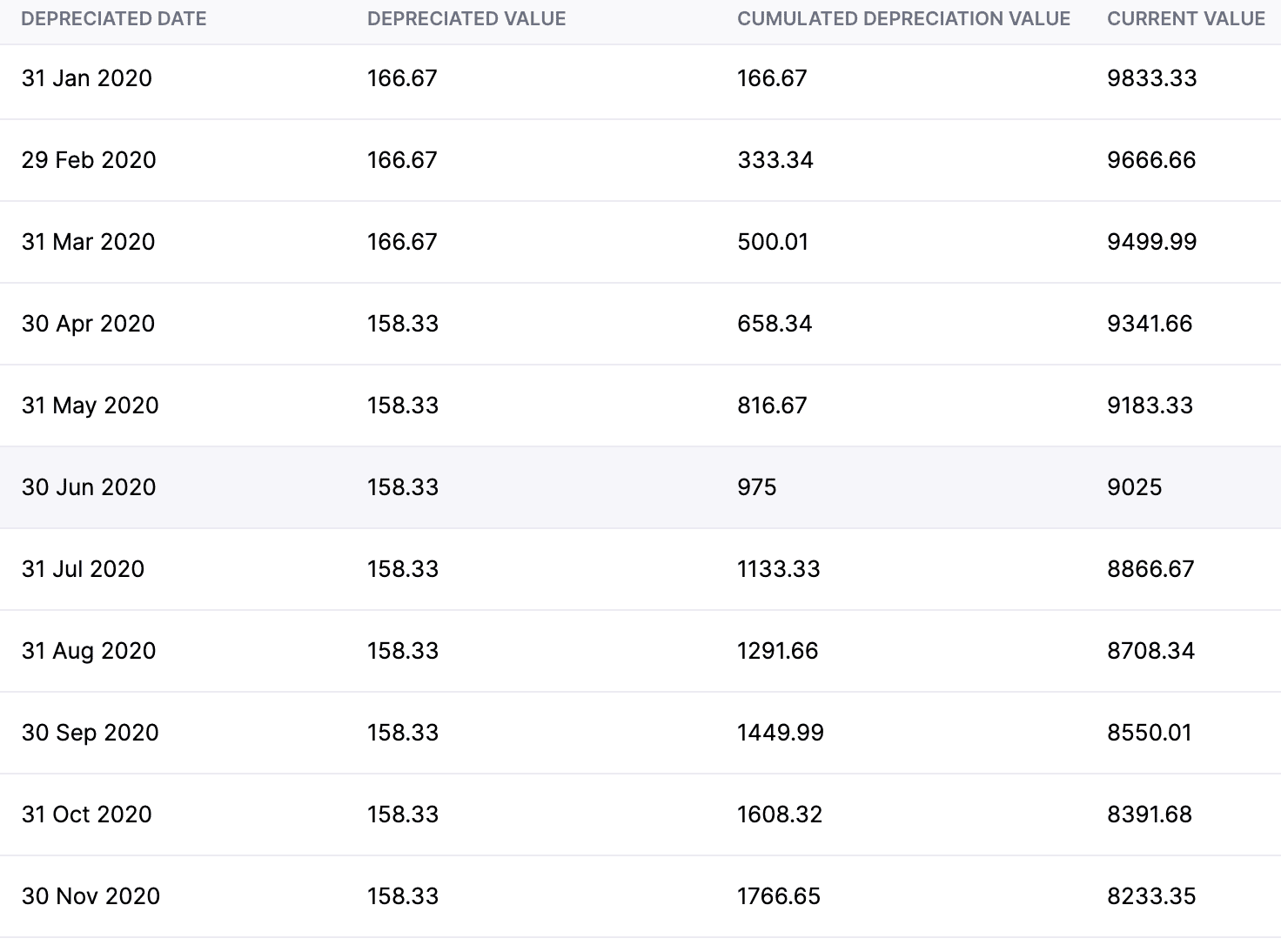This screenshot has width=1281, height=952.
Task: Click current value 8391.68
Action: [x=1150, y=815]
